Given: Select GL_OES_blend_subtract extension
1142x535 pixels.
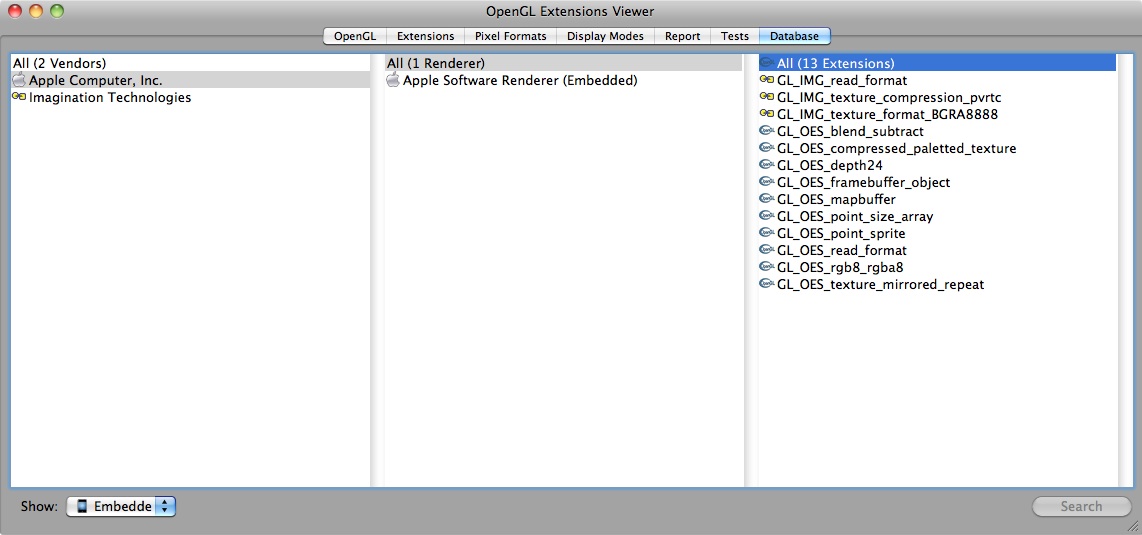Looking at the screenshot, I should pos(937,131).
